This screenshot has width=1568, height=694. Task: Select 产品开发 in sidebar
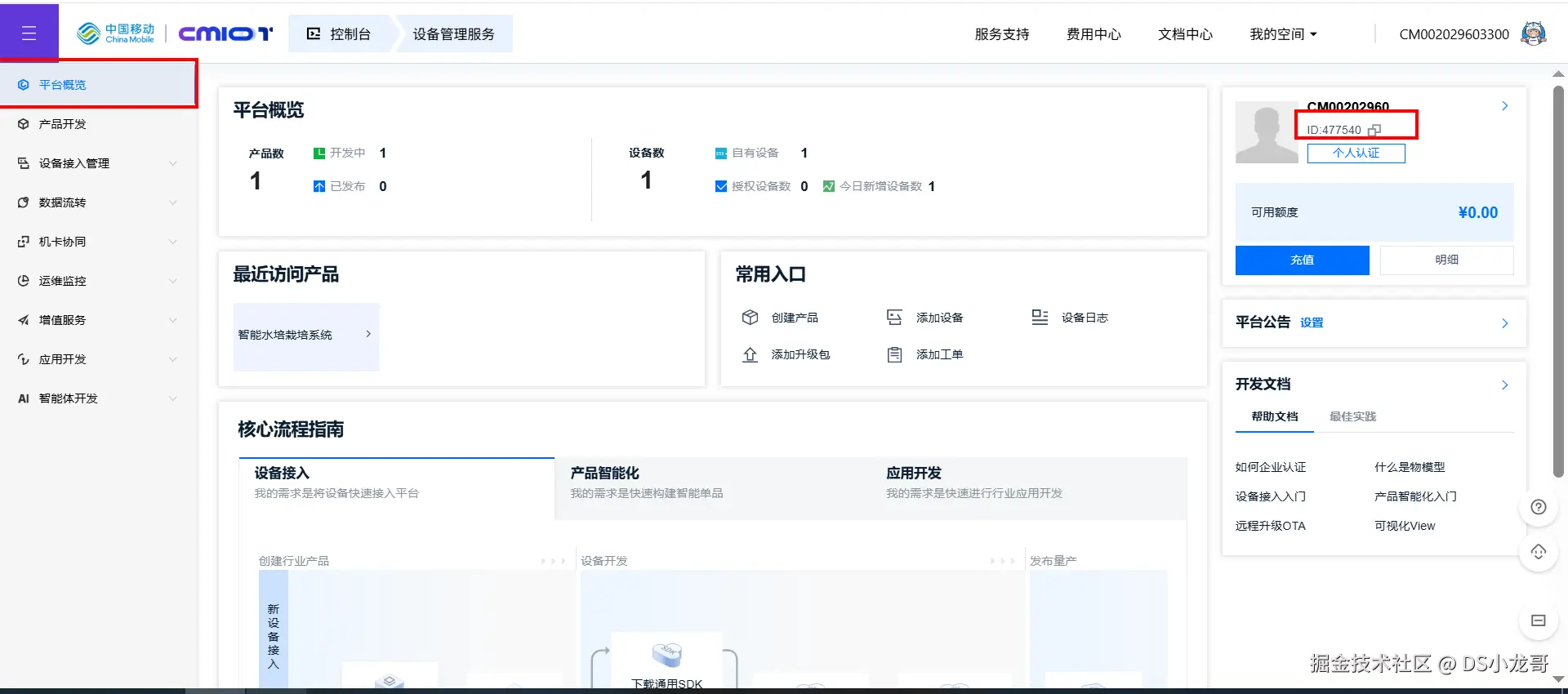click(x=98, y=124)
